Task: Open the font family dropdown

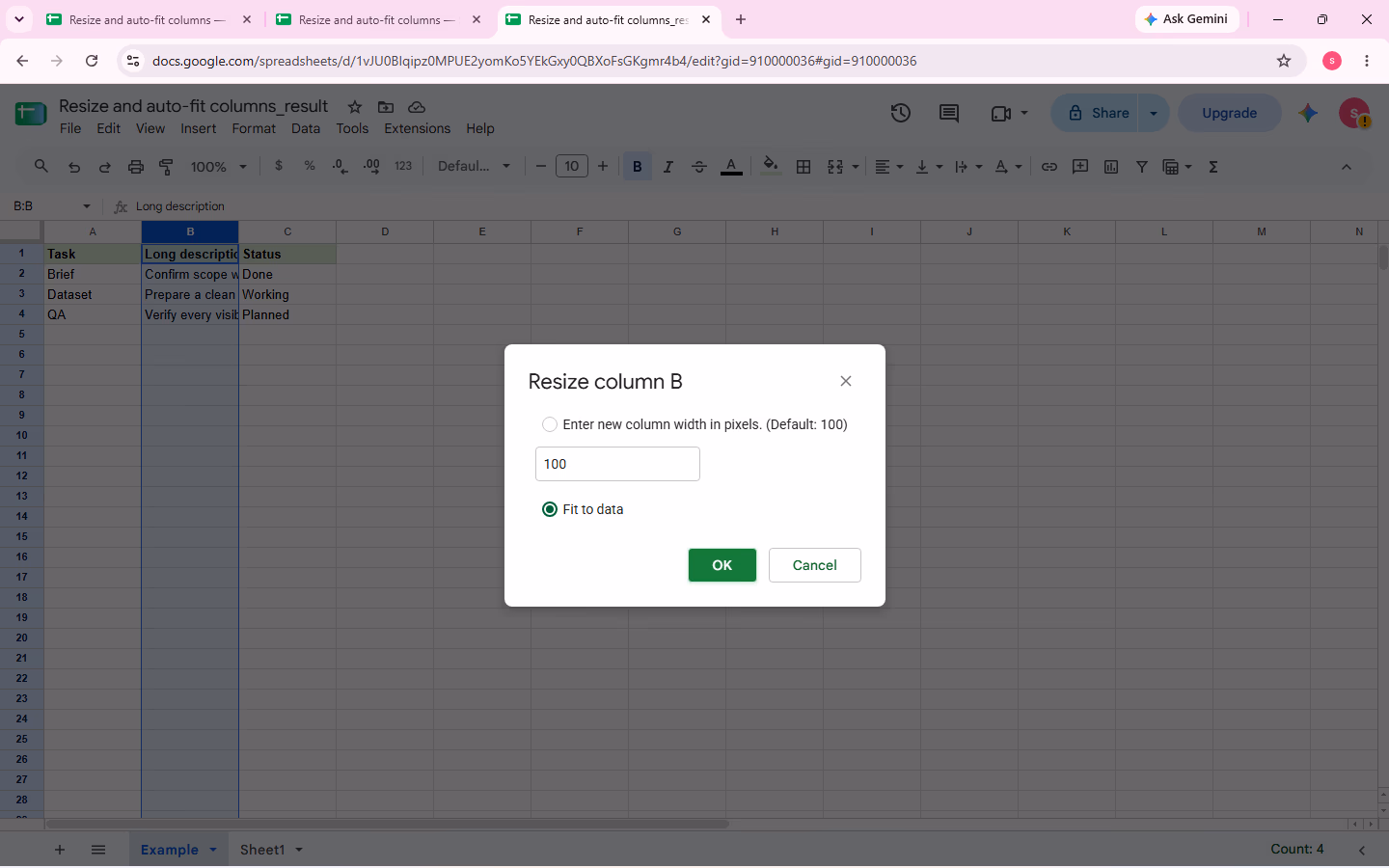Action: click(474, 167)
